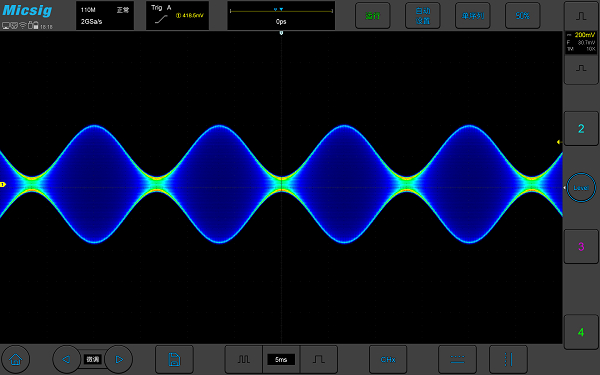600x375 pixels.
Task: Enable horizontal cursors icon
Action: point(457,359)
